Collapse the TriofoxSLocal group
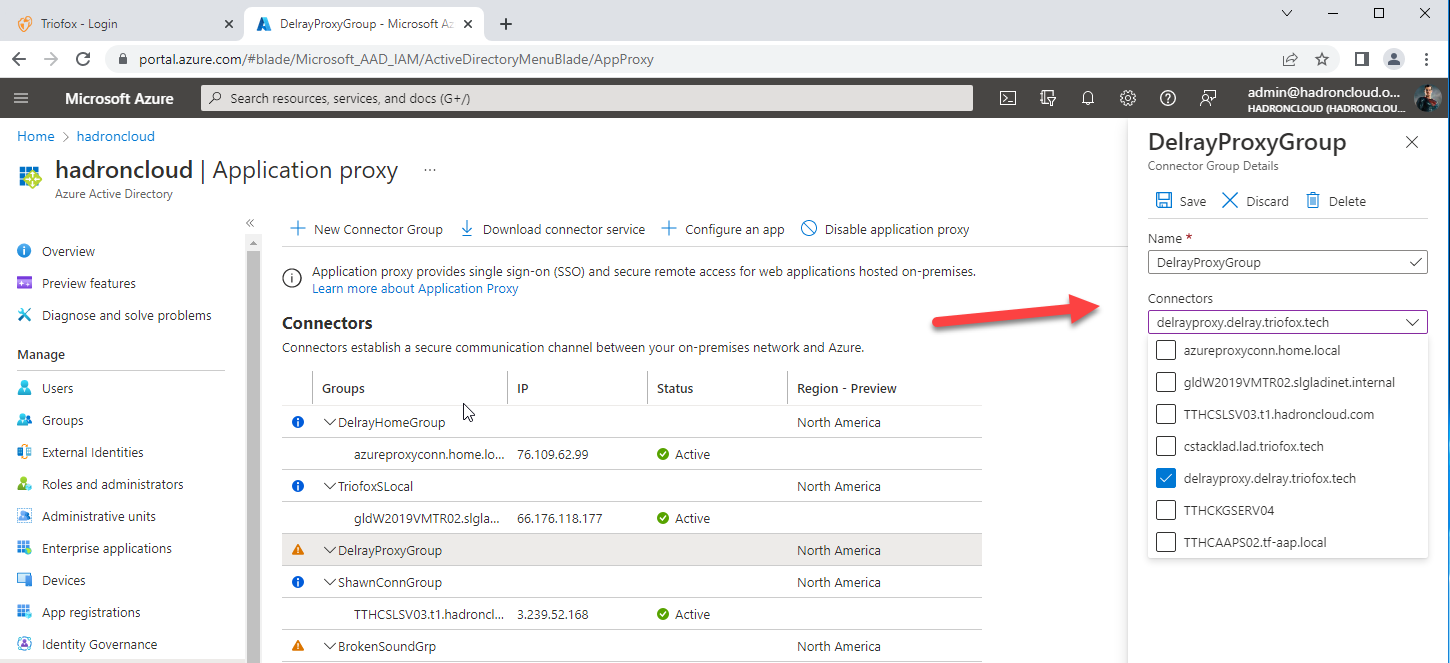The width and height of the screenshot is (1450, 663). (330, 486)
